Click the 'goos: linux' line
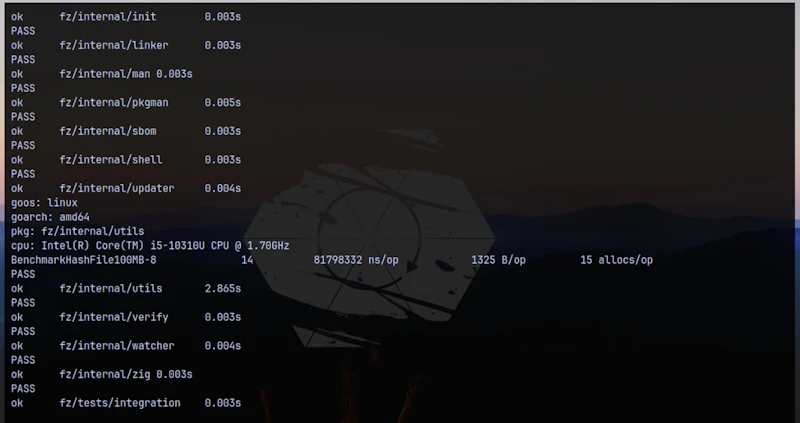Image resolution: width=800 pixels, height=423 pixels. point(44,203)
